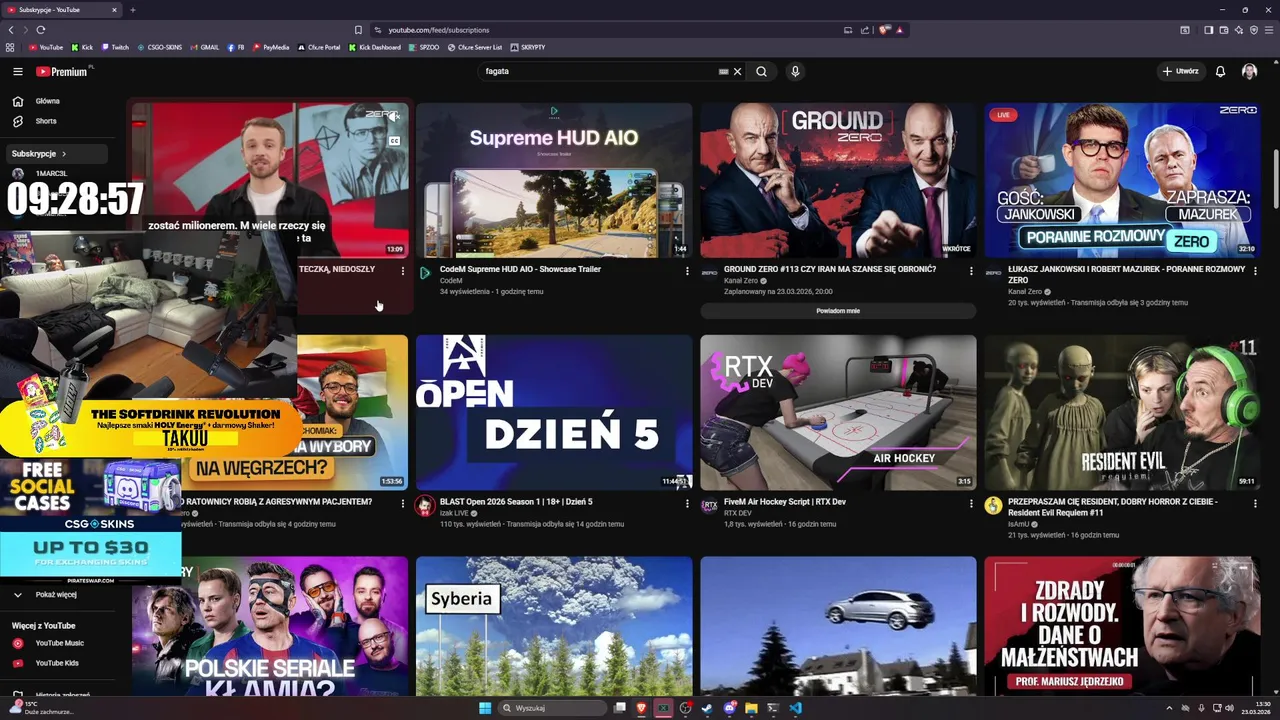Open a new browser tab
The width and height of the screenshot is (1280, 720).
[132, 10]
